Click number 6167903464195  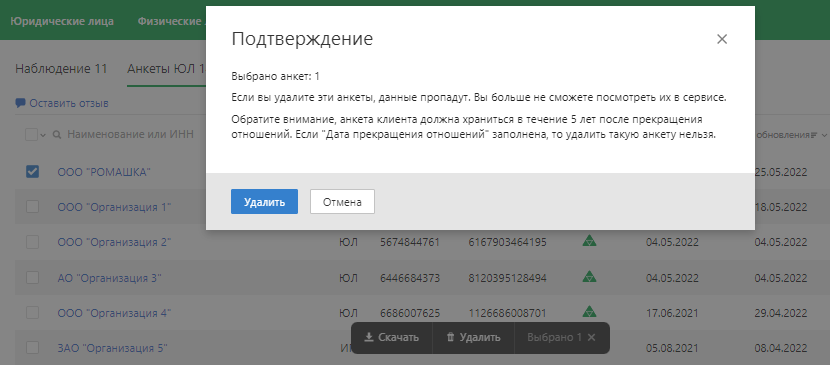click(507, 242)
